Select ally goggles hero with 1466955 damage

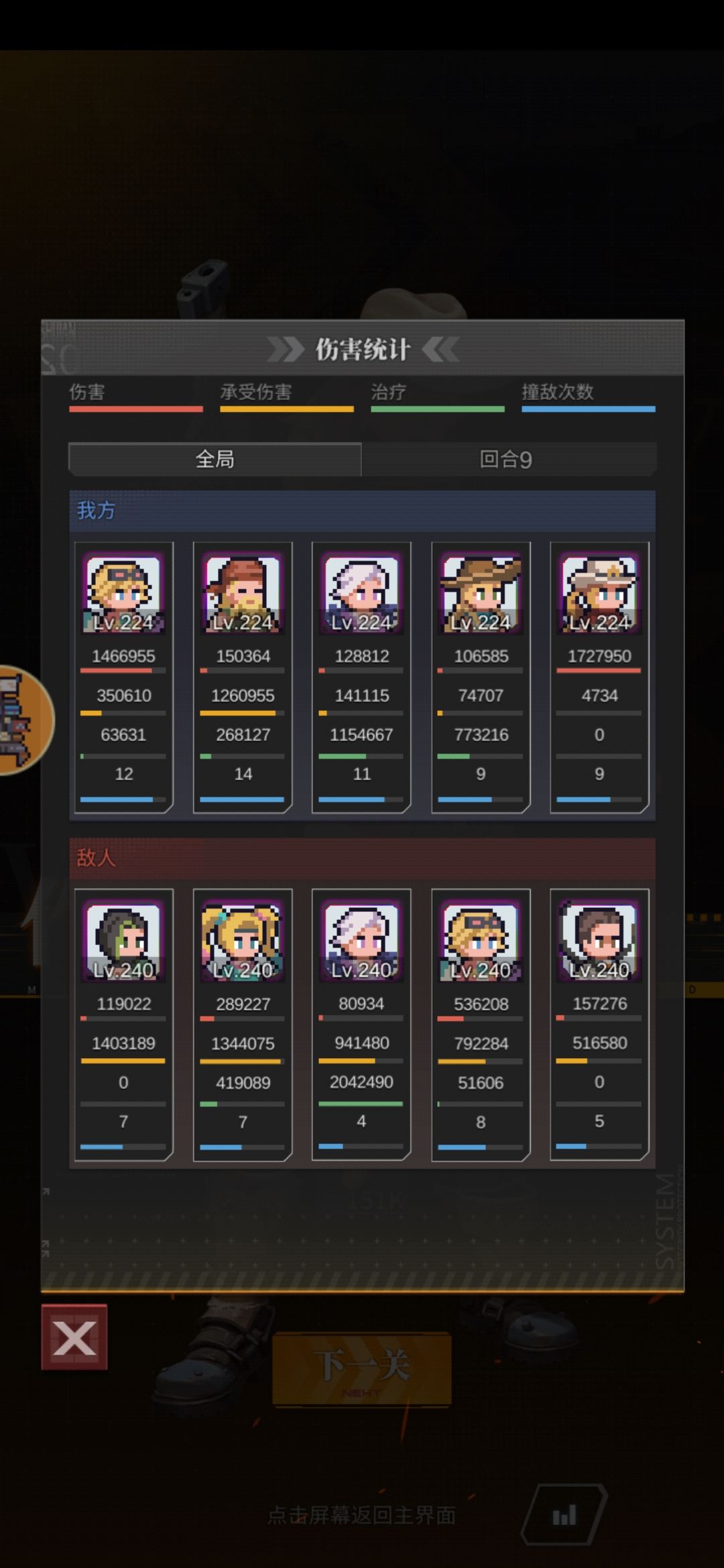123,594
